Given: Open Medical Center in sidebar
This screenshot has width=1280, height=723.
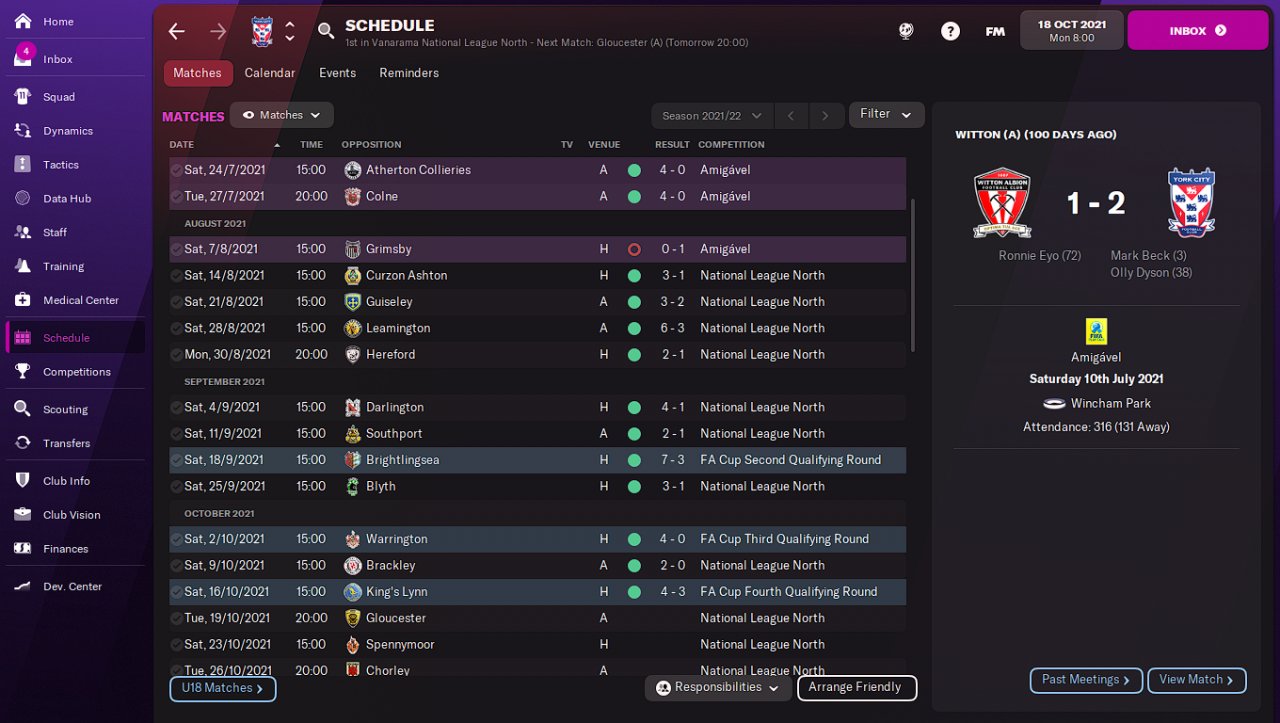Looking at the screenshot, I should tap(80, 300).
